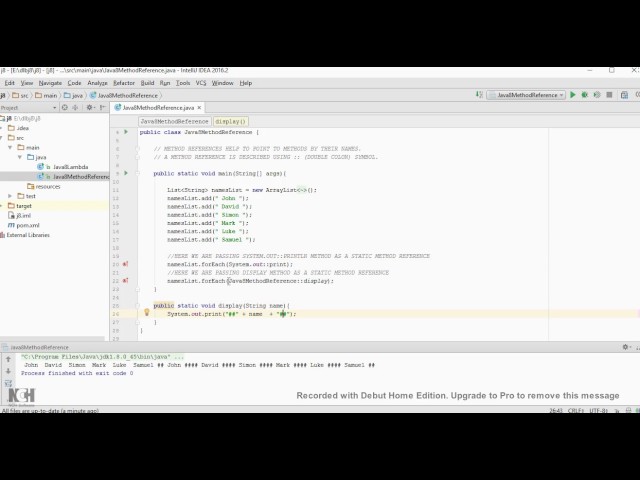The width and height of the screenshot is (640, 480).
Task: Close the JavaMethodReference.java editor tab
Action: coord(199,108)
